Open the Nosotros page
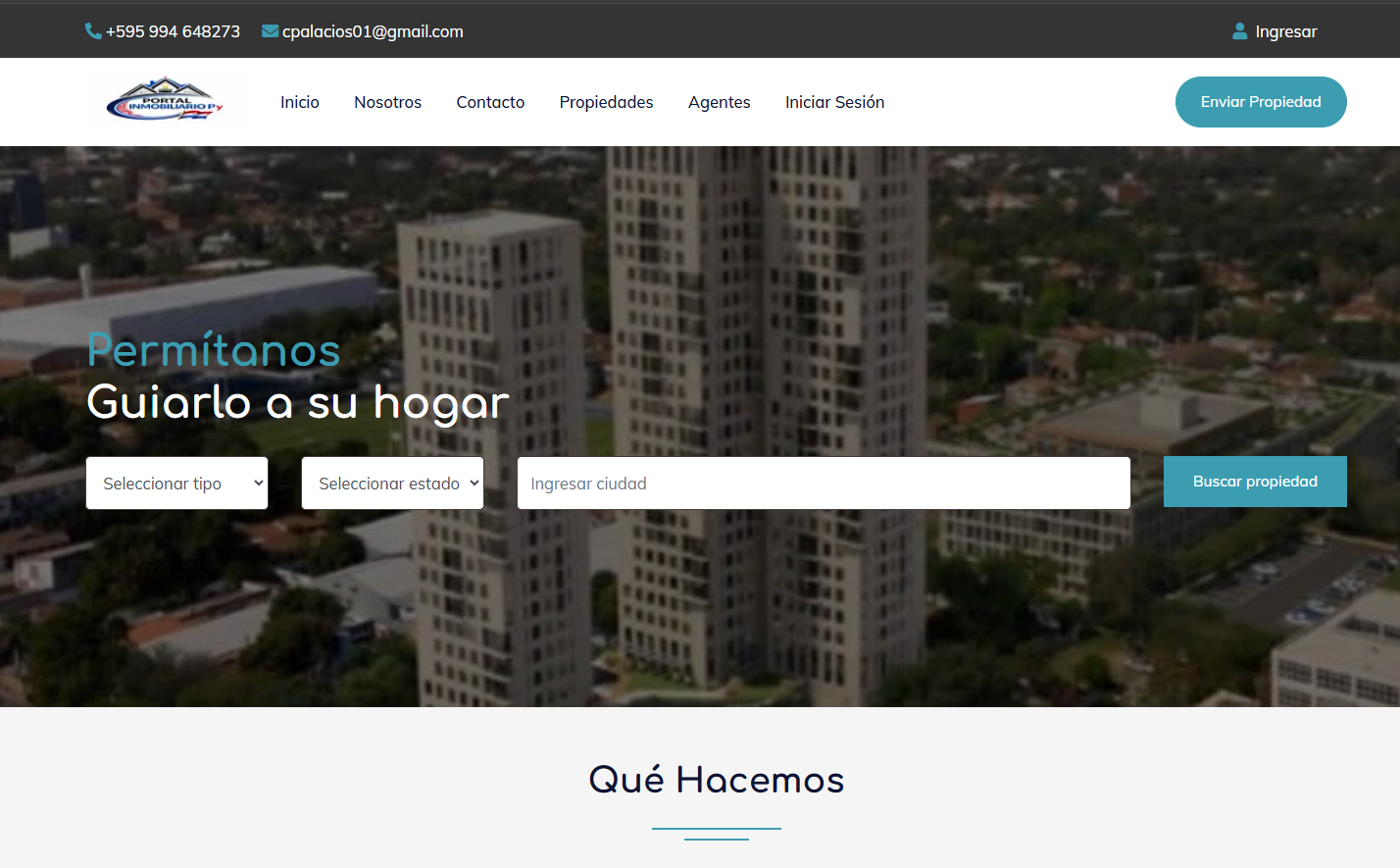 [387, 102]
